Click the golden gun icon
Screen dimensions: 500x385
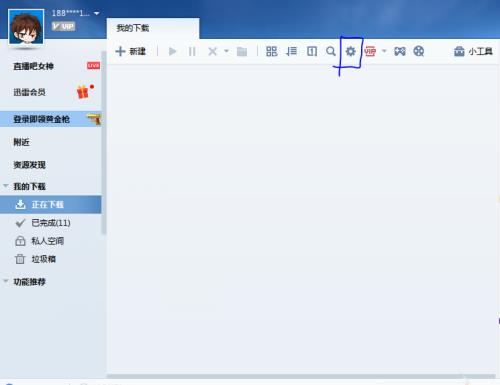click(x=94, y=119)
